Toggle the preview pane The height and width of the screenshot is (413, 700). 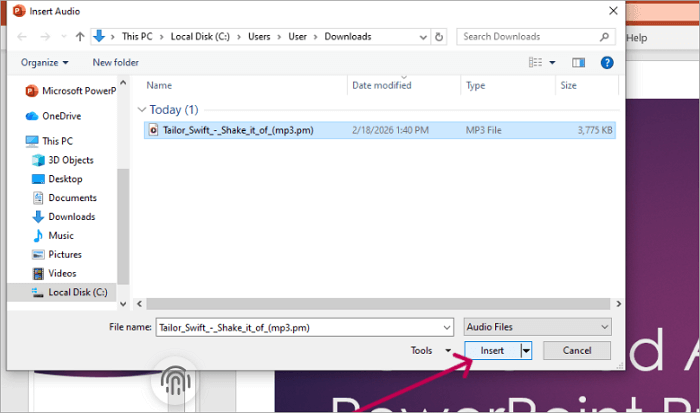[x=579, y=63]
